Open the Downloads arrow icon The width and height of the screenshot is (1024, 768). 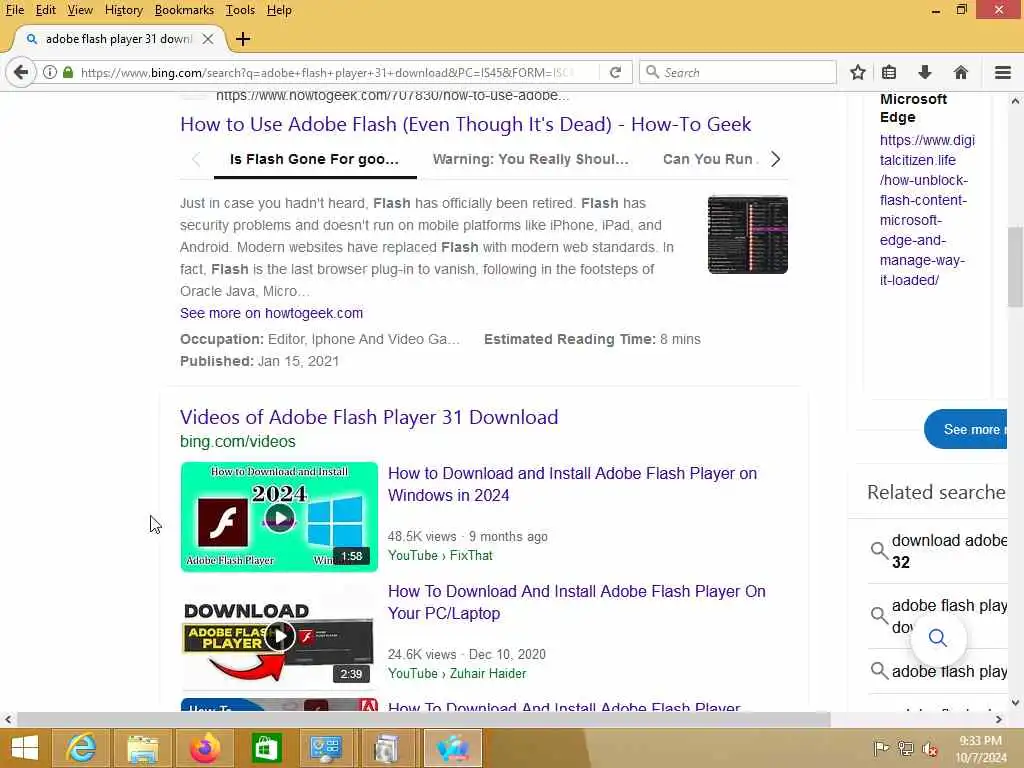point(925,72)
